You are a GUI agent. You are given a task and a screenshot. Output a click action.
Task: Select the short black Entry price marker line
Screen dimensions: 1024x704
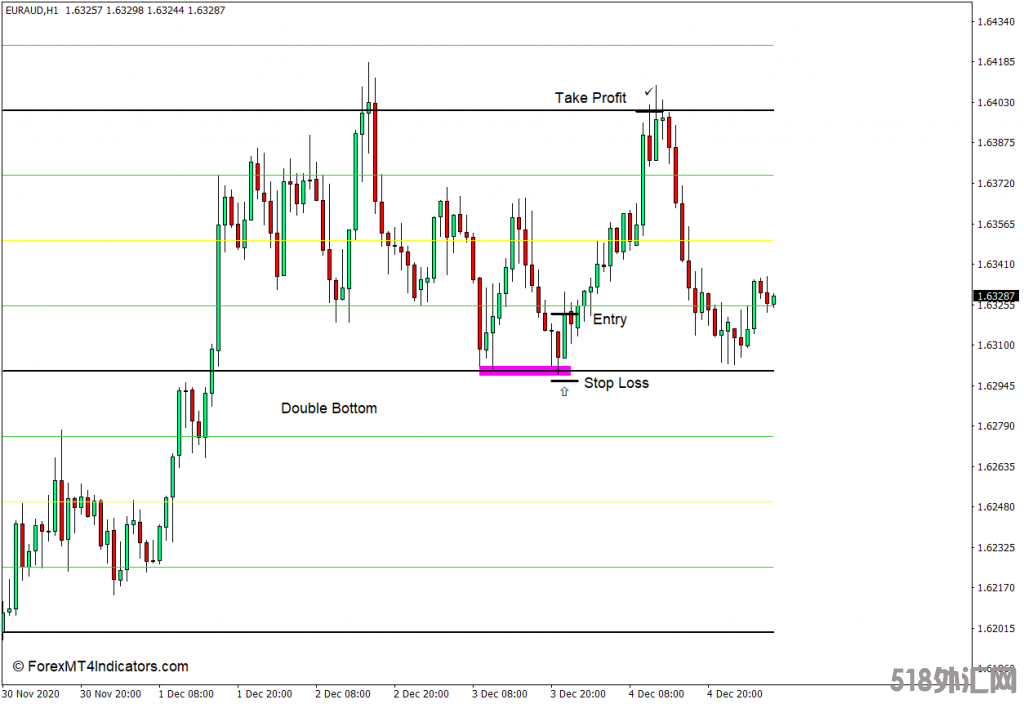[x=564, y=314]
